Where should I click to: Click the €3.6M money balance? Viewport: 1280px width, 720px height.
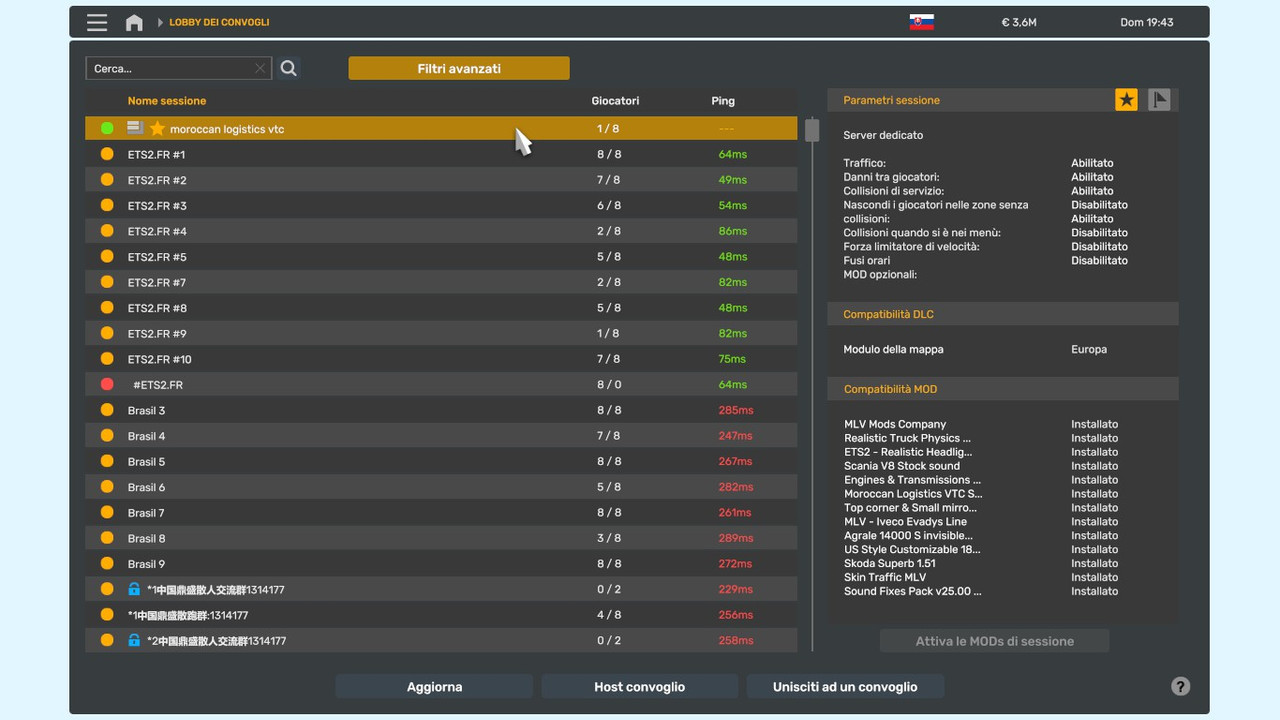[1019, 22]
